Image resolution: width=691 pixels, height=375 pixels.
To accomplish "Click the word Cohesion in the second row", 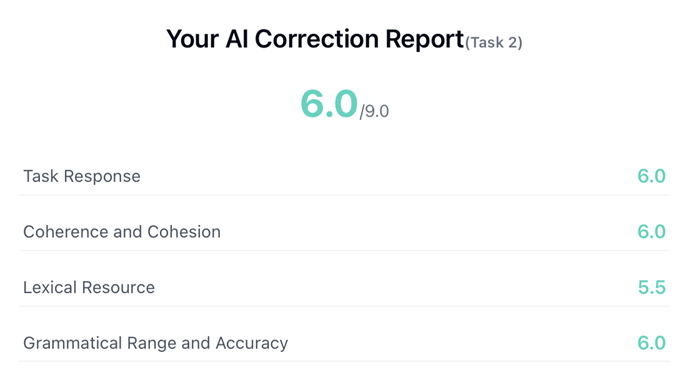I will coord(184,232).
